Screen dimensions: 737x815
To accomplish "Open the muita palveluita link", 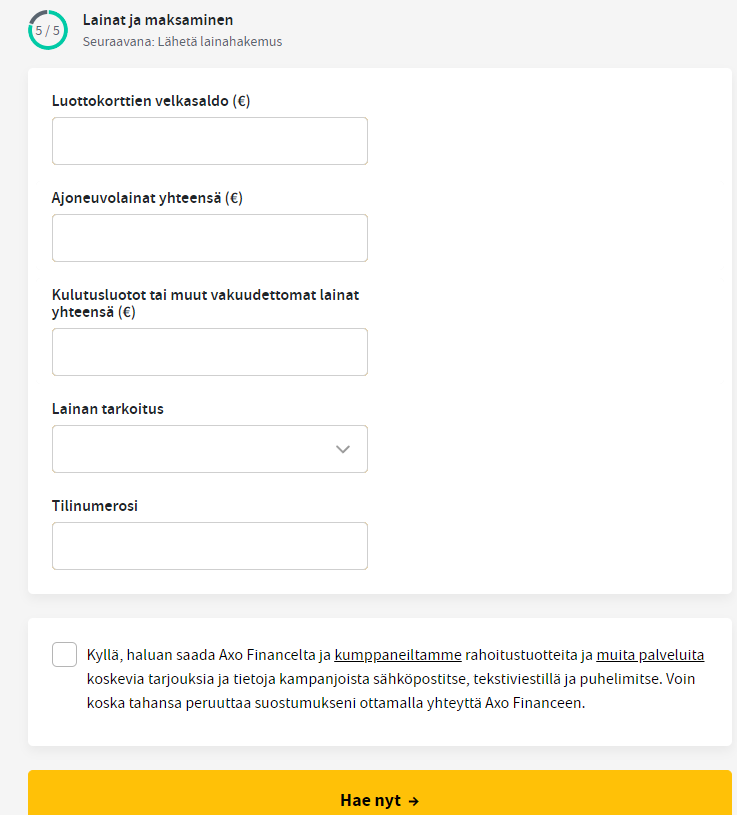I will [650, 655].
